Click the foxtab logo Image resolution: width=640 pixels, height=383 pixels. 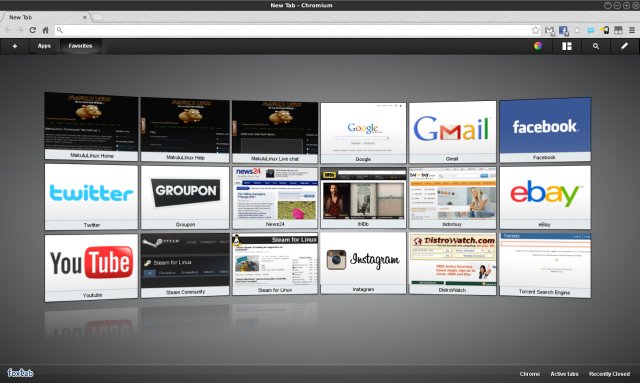click(20, 373)
